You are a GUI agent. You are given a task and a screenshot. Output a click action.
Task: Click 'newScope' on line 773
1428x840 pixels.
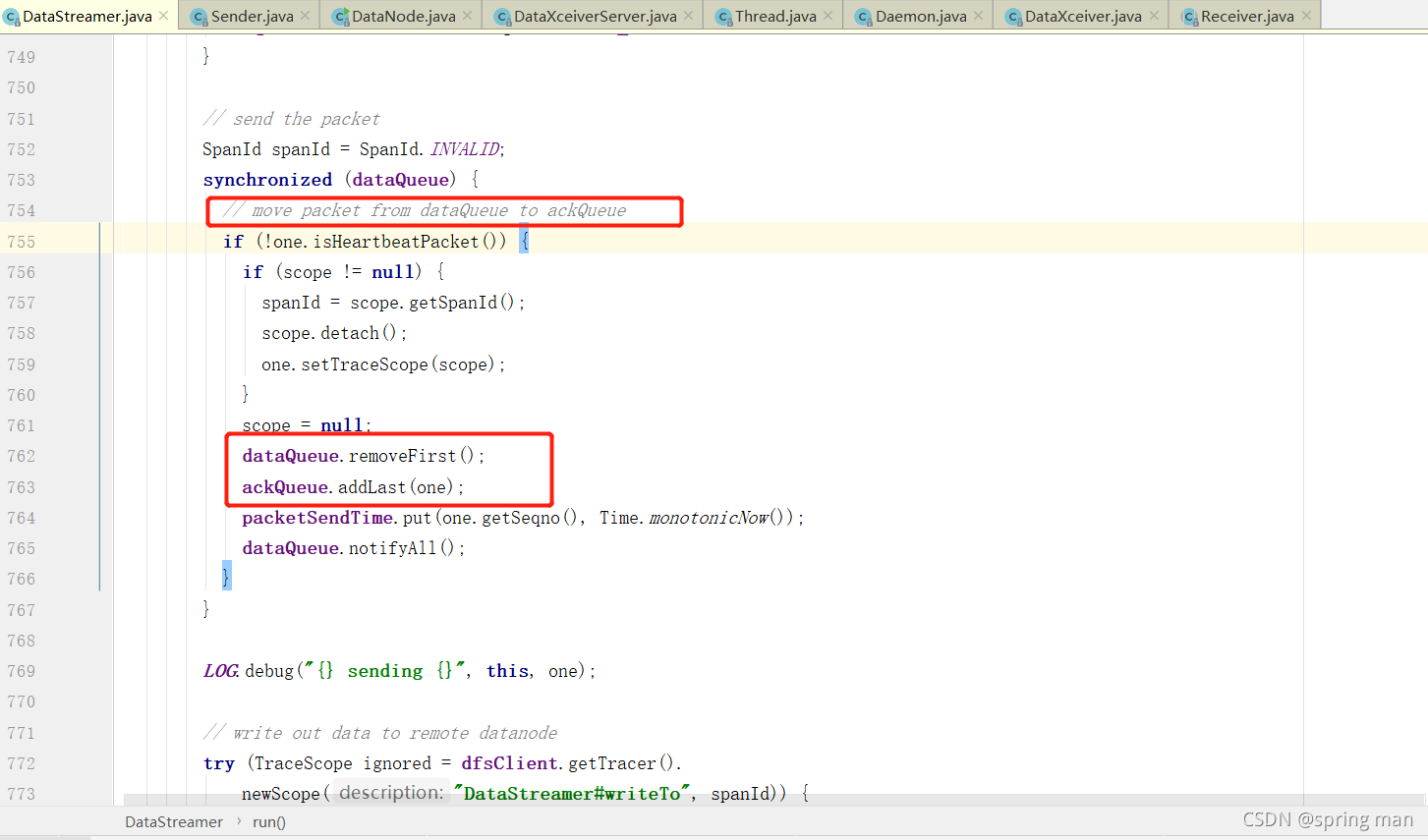pos(281,794)
